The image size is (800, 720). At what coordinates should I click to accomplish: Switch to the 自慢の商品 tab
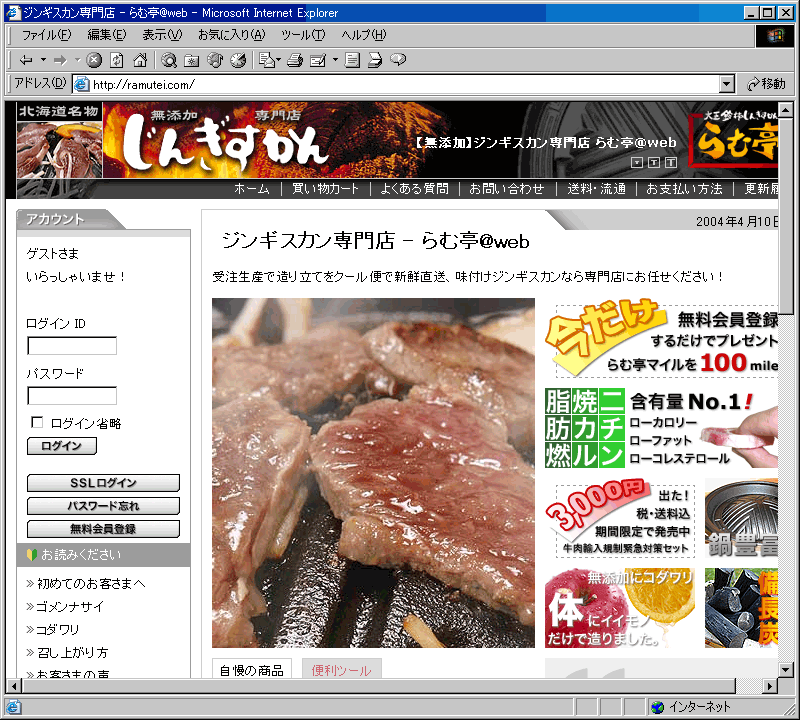click(252, 669)
